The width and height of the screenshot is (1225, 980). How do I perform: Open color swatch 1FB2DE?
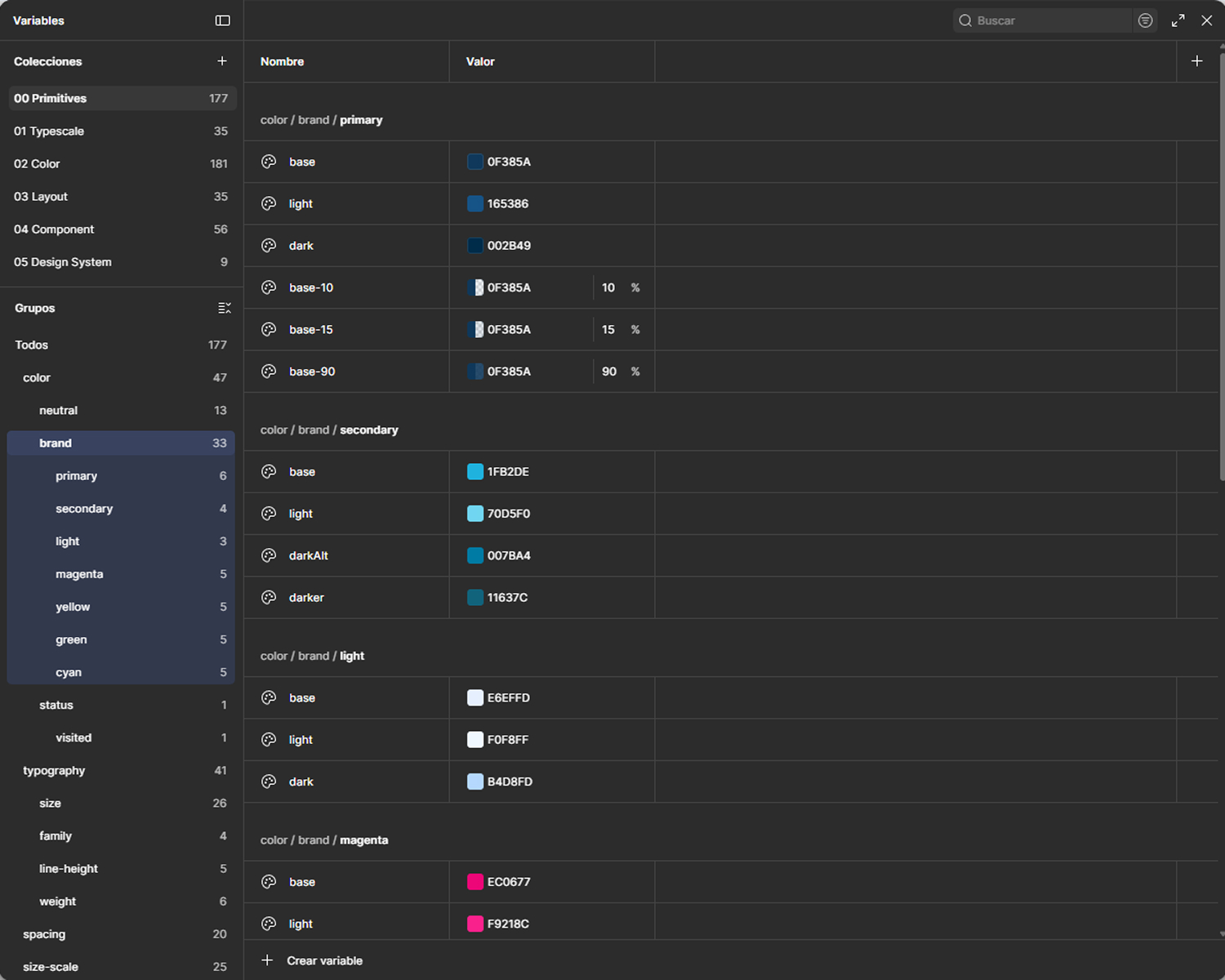[475, 471]
